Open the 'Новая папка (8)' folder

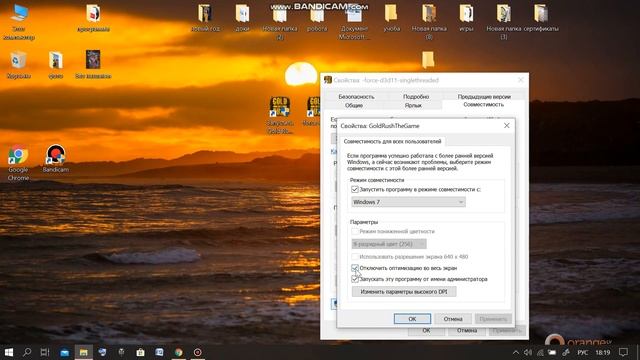[x=429, y=21]
